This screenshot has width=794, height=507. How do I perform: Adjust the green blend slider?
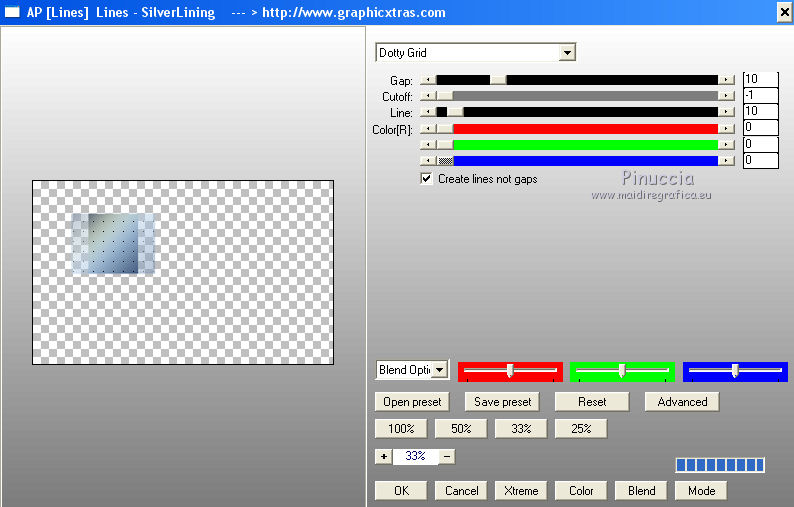click(622, 371)
